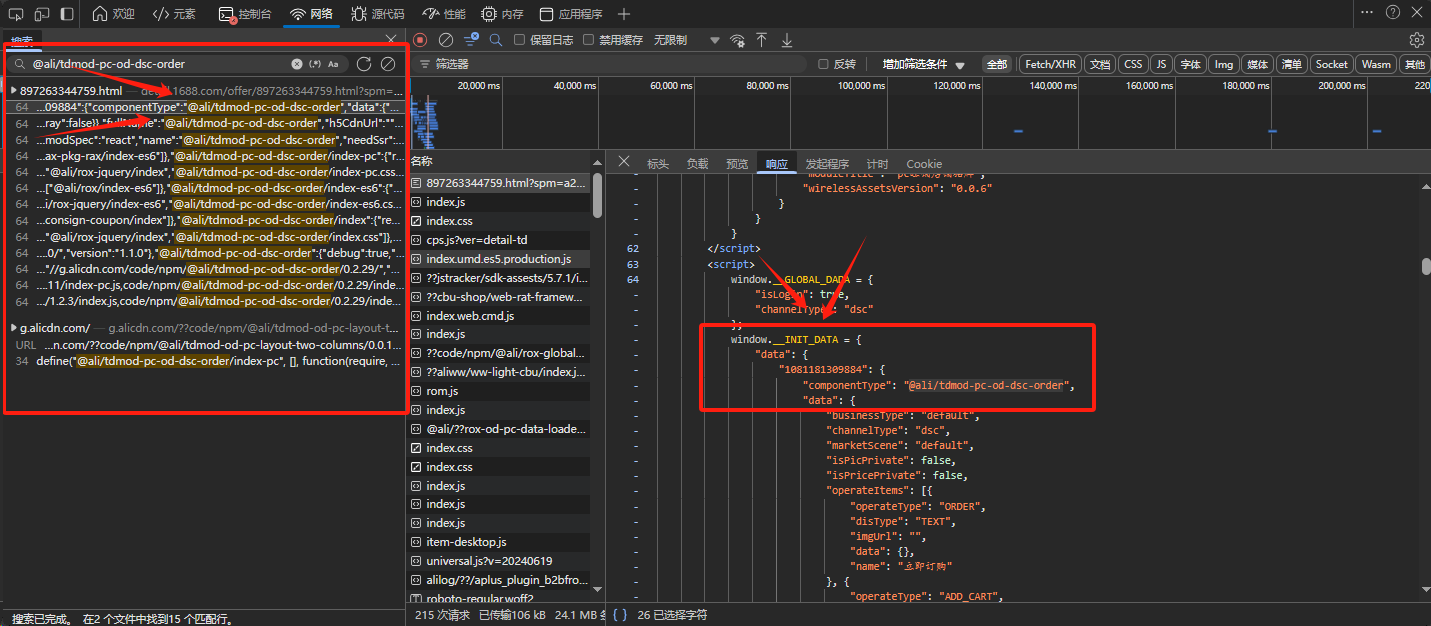Screen dimensions: 1431x626
Task: Select item-desktop.js request
Action: tap(500, 542)
